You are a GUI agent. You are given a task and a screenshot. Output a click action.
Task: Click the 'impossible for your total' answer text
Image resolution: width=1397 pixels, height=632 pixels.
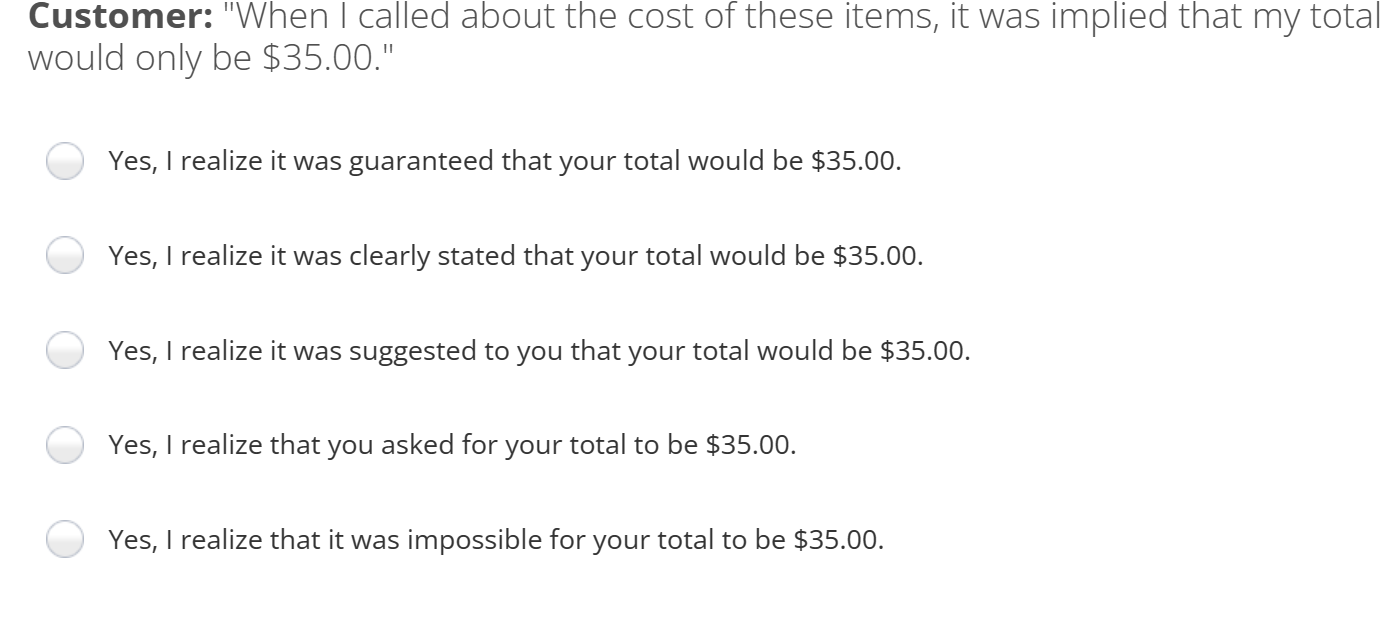(497, 541)
